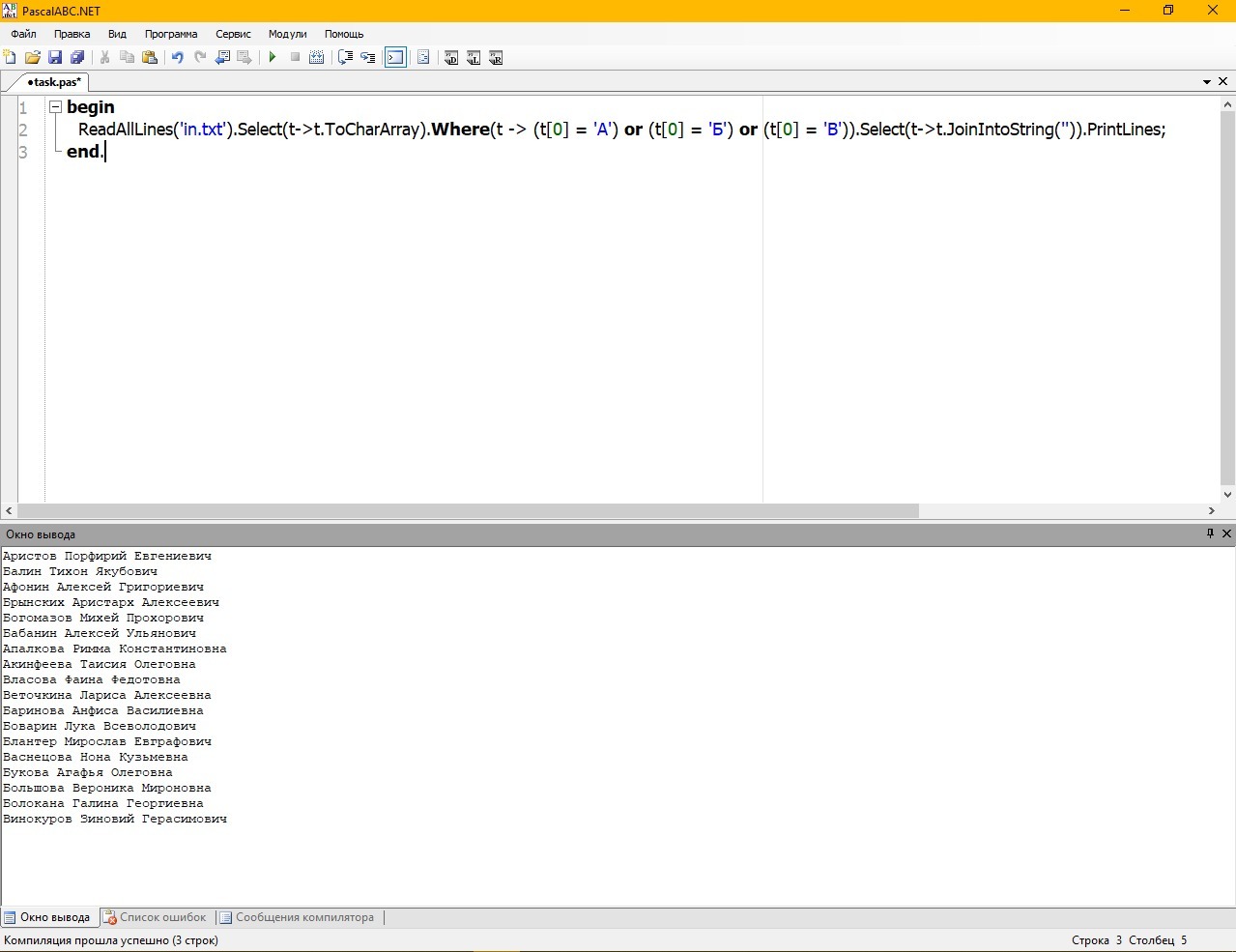1236x952 pixels.
Task: Click the Paste clipboard icon
Action: 150,58
